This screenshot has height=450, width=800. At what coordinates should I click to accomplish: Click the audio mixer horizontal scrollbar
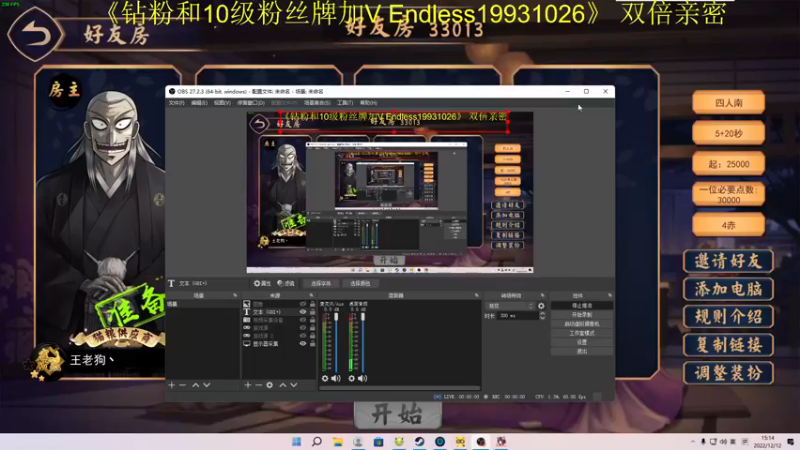(x=399, y=388)
